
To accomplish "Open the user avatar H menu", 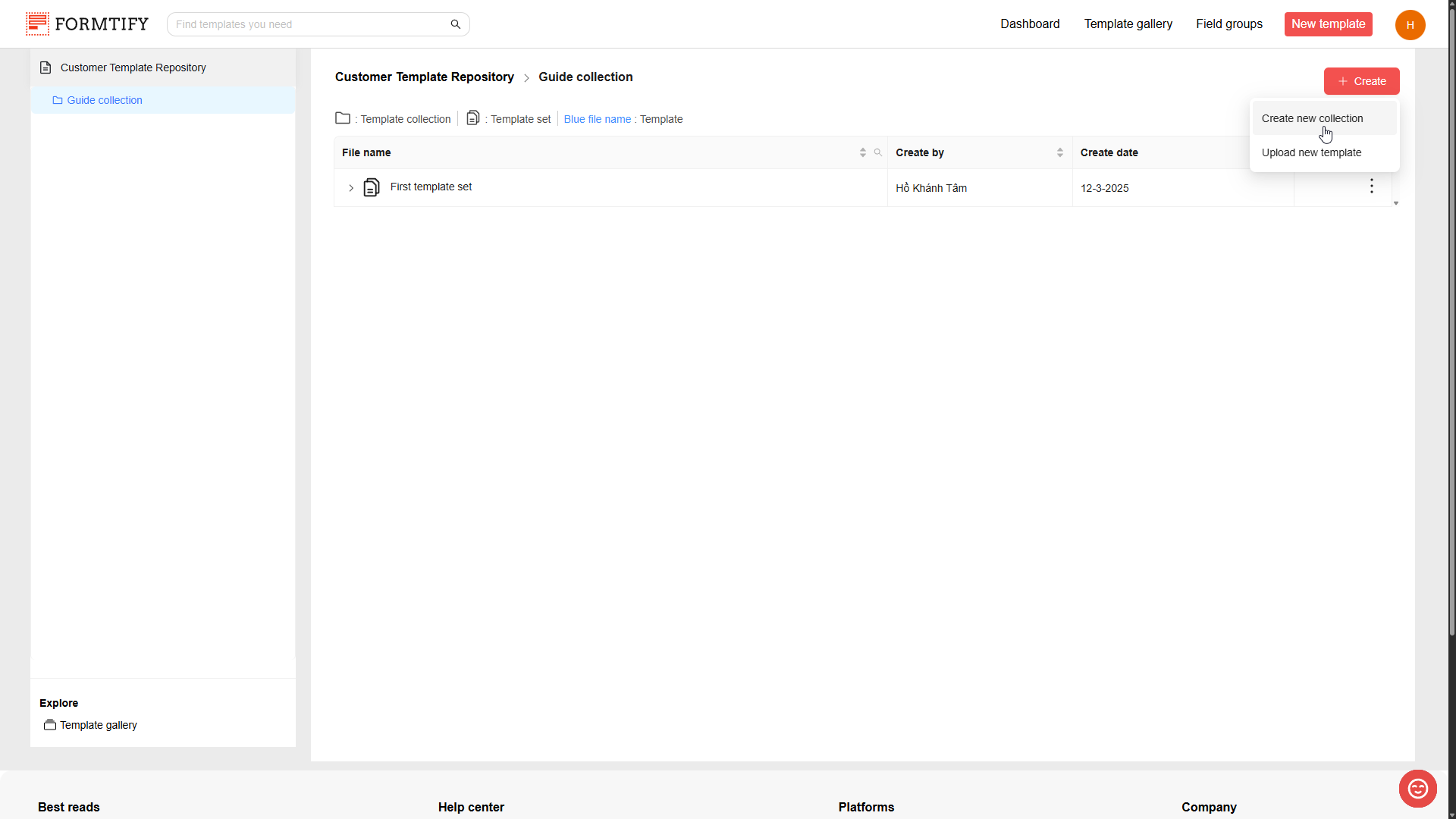I will coord(1410,25).
